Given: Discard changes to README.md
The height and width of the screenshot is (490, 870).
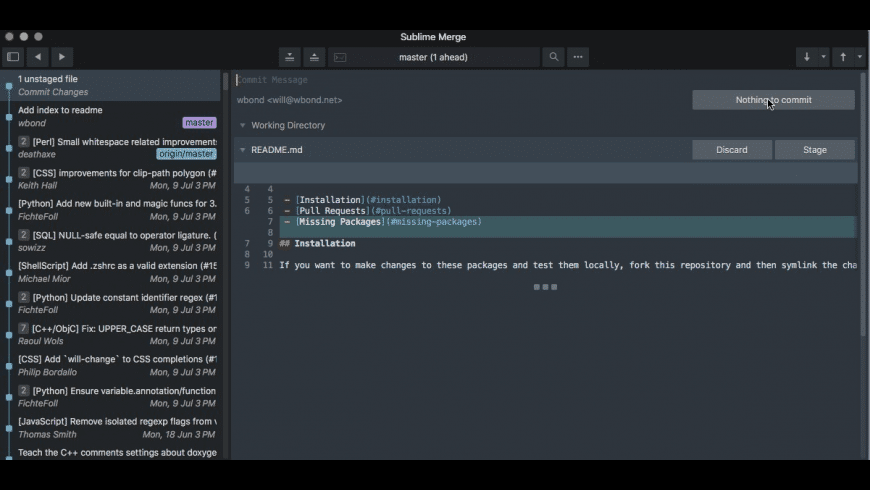Looking at the screenshot, I should pyautogui.click(x=731, y=150).
